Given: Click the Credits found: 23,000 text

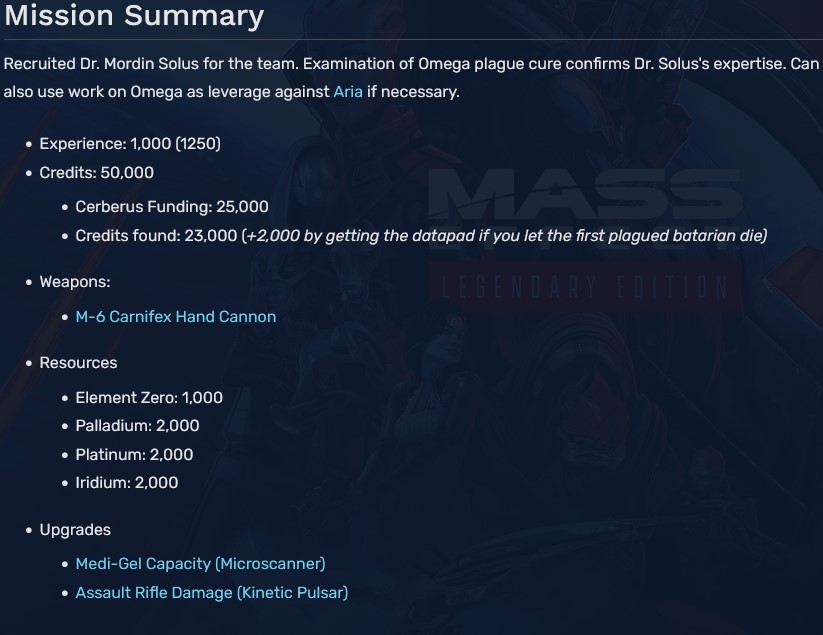Looking at the screenshot, I should 156,235.
